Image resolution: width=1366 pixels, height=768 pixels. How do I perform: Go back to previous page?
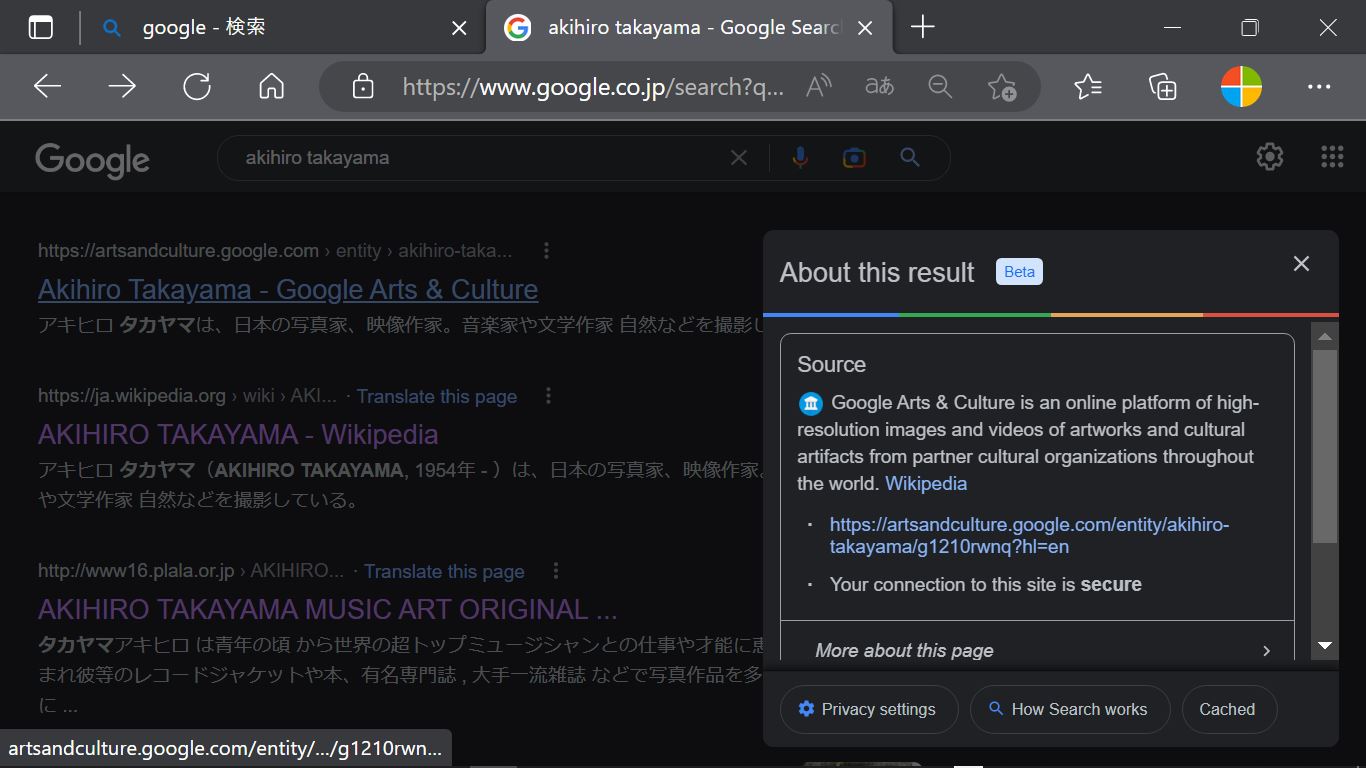click(48, 87)
